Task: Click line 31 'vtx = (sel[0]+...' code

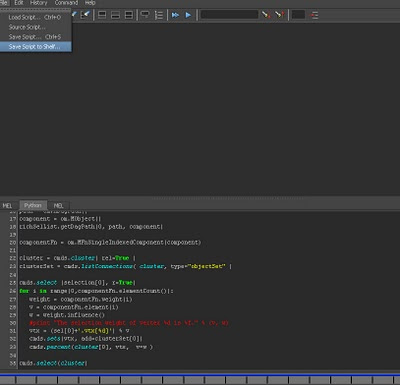Action: pyautogui.click(x=79, y=331)
